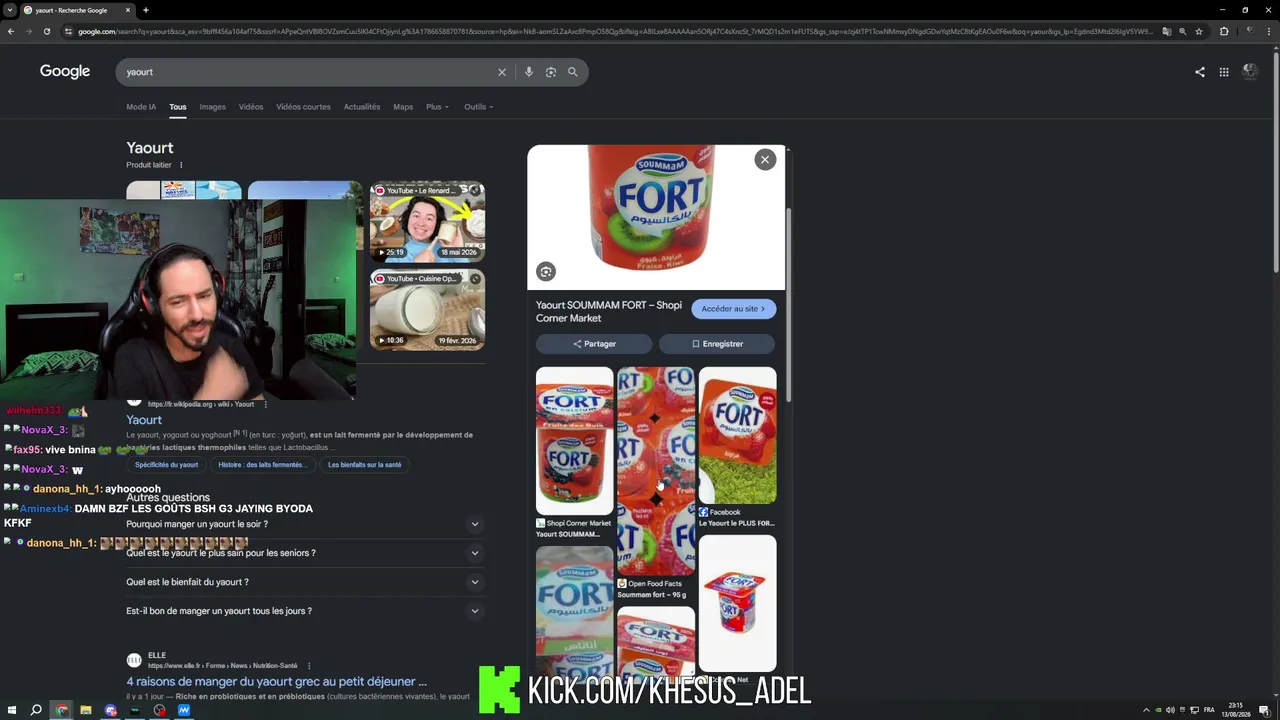Submit search with the magnifying glass icon
The image size is (1280, 720).
(x=573, y=72)
